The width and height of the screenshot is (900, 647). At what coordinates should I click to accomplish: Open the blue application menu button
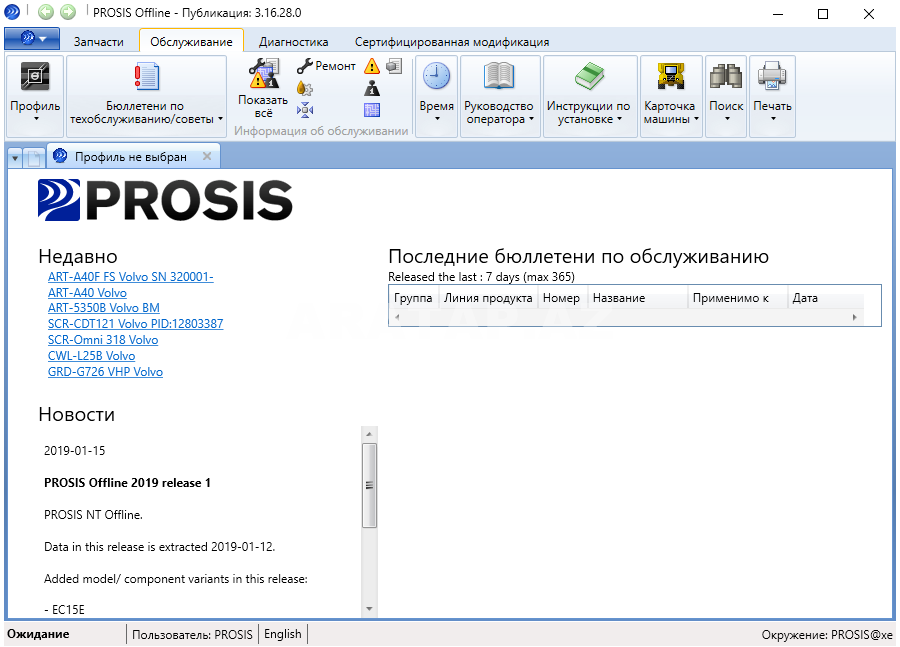pyautogui.click(x=32, y=38)
